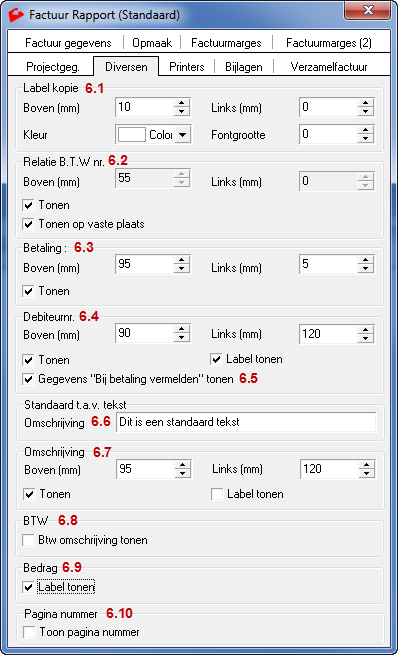Switch to the Verzamelfactuur tab

click(x=329, y=67)
